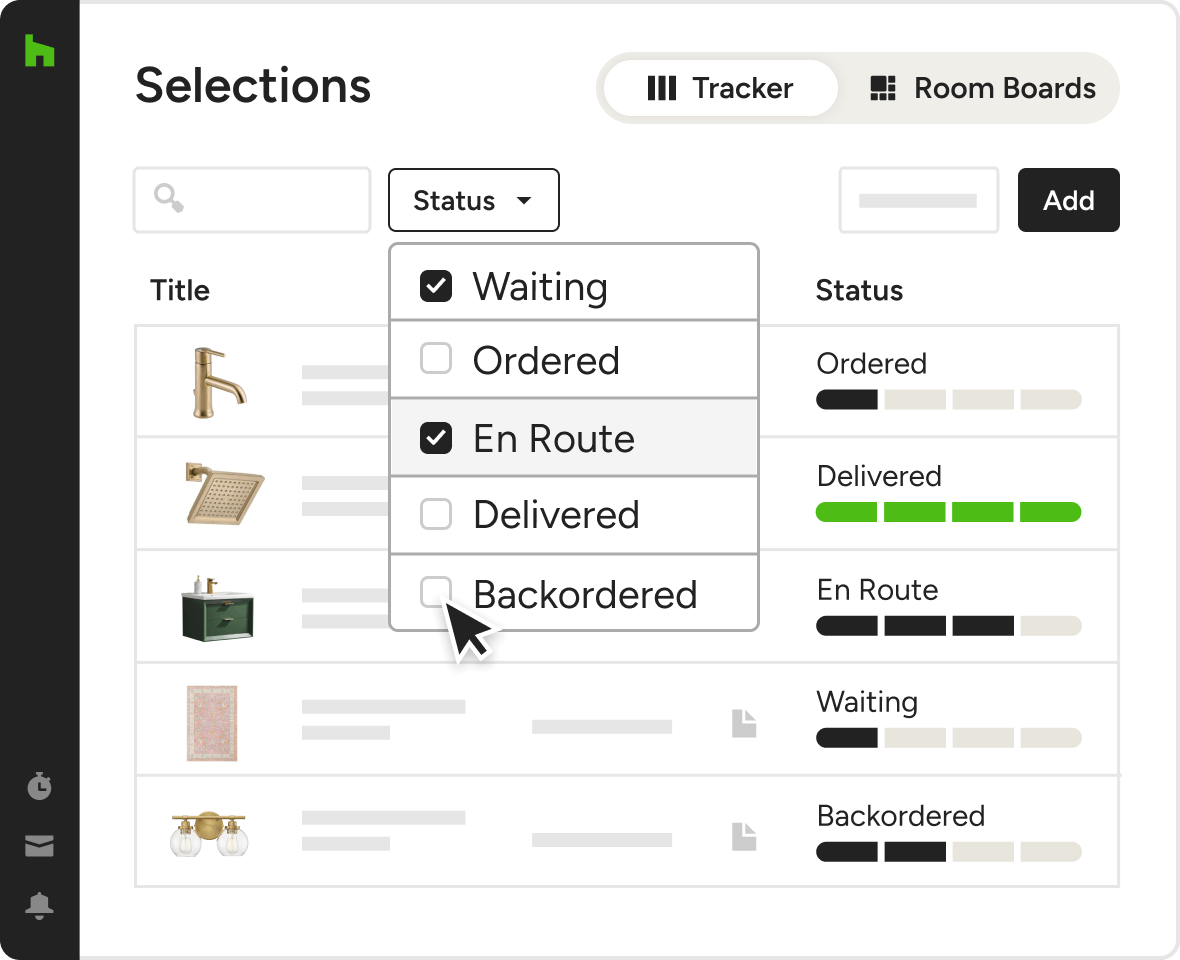Viewport: 1180px width, 960px height.
Task: Click the Room Boards grid icon
Action: click(883, 88)
